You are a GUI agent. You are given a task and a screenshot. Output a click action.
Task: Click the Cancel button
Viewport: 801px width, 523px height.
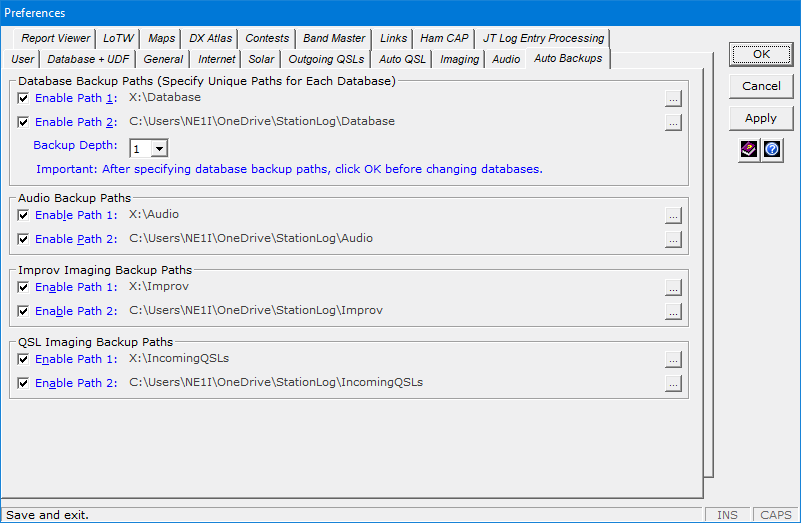(x=761, y=86)
